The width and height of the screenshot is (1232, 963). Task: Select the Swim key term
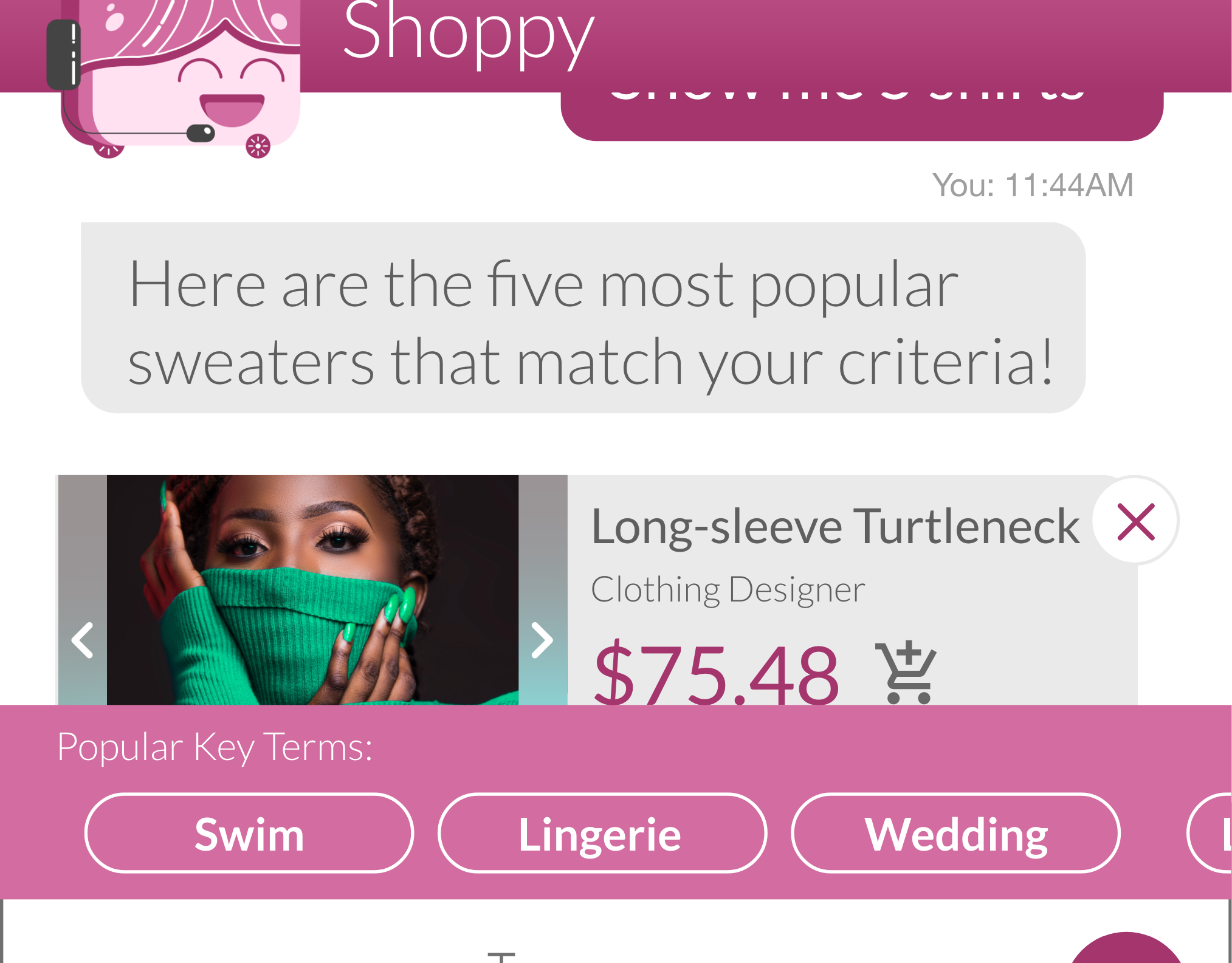(249, 833)
